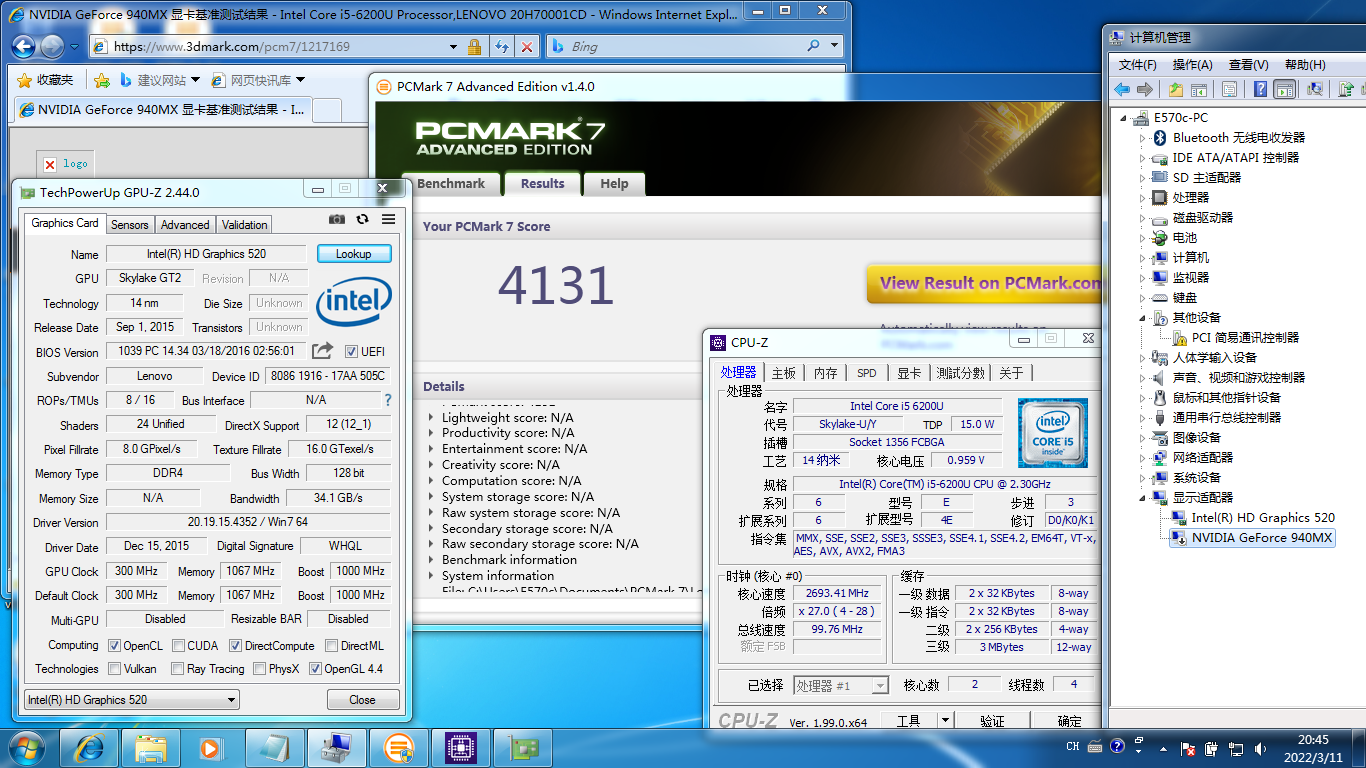Viewport: 1366px width, 768px height.
Task: Click the Bus Interface question mark icon
Action: coord(388,400)
